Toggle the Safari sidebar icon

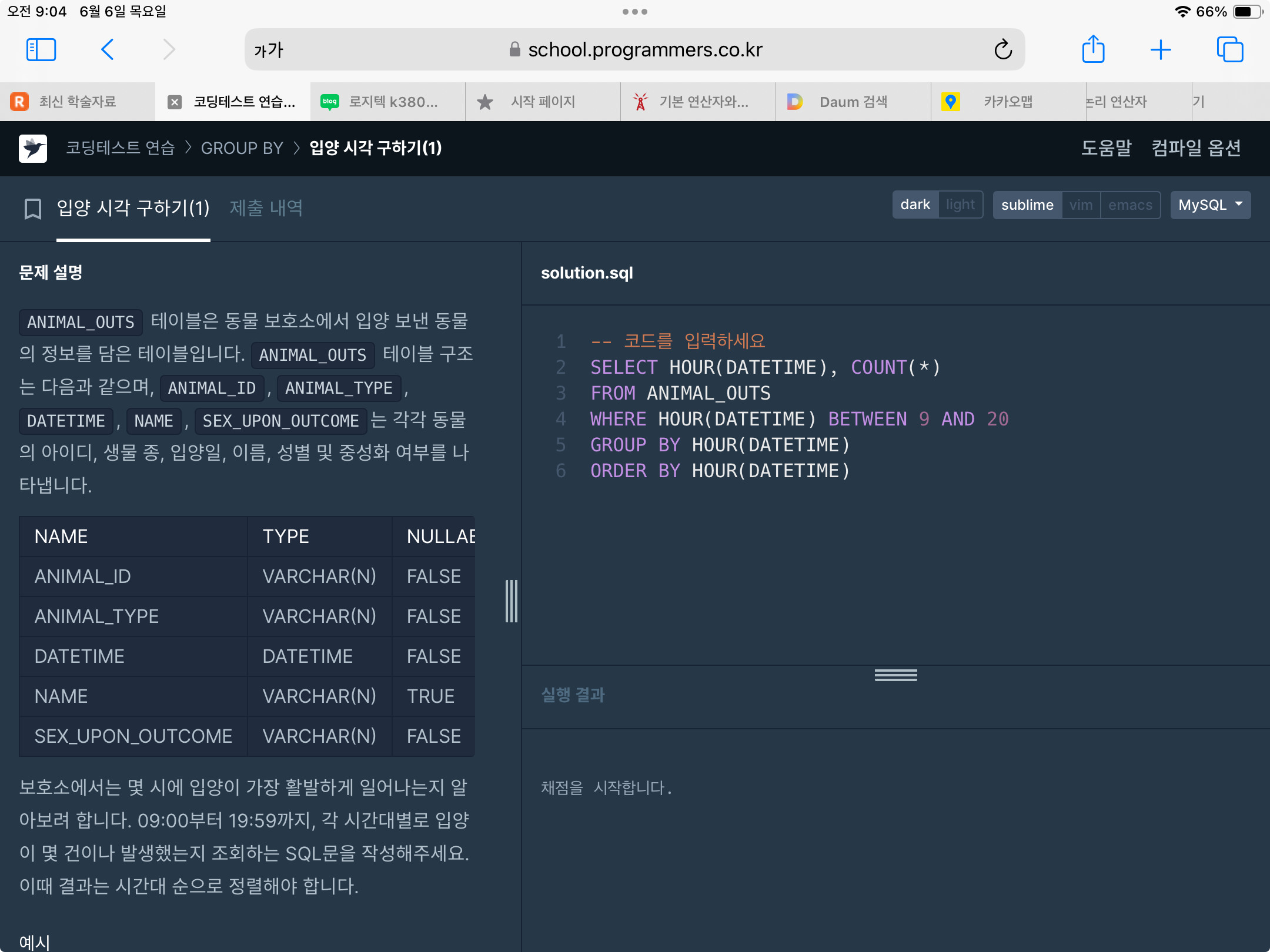41,50
